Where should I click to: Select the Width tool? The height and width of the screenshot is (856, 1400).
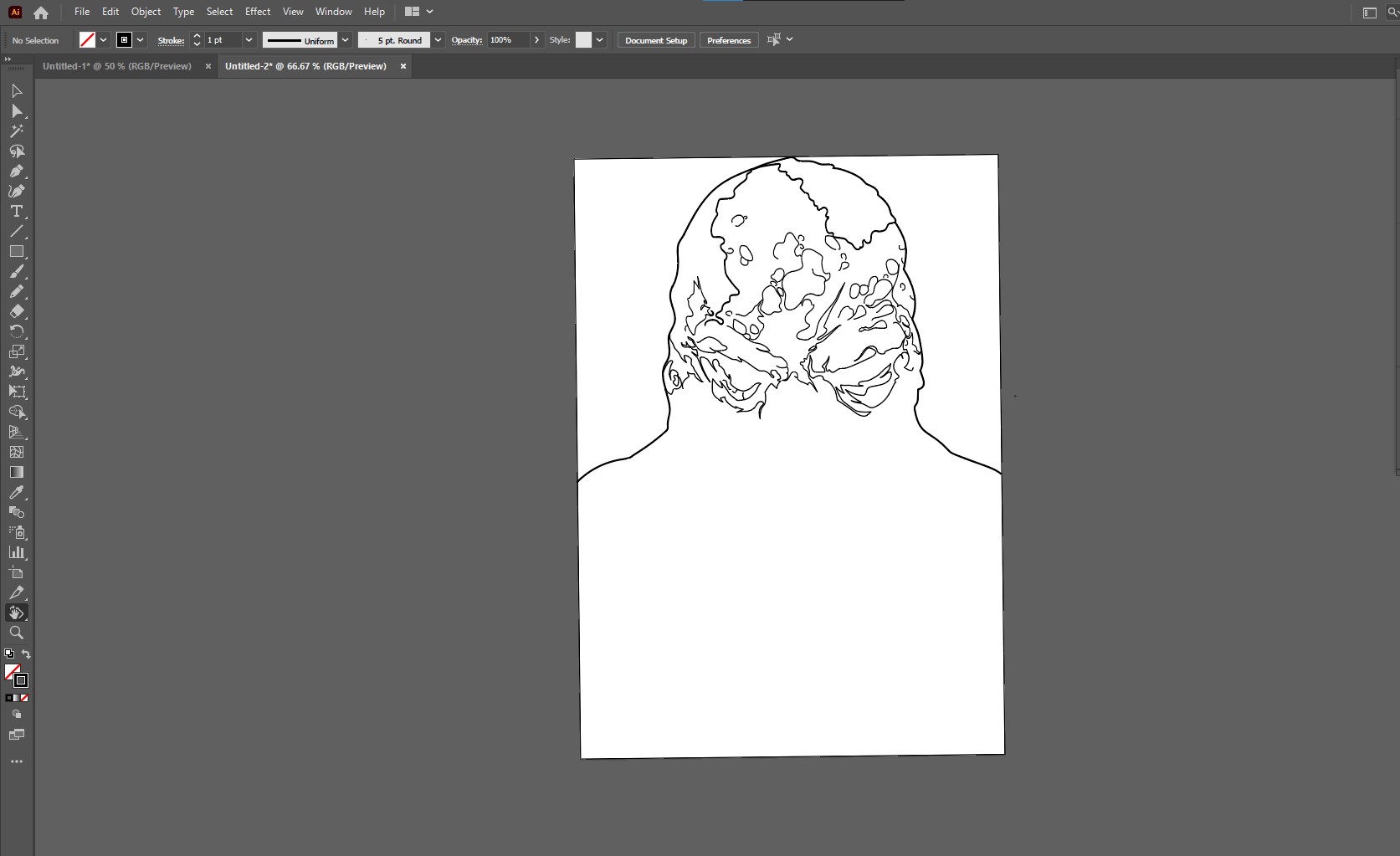click(x=17, y=372)
